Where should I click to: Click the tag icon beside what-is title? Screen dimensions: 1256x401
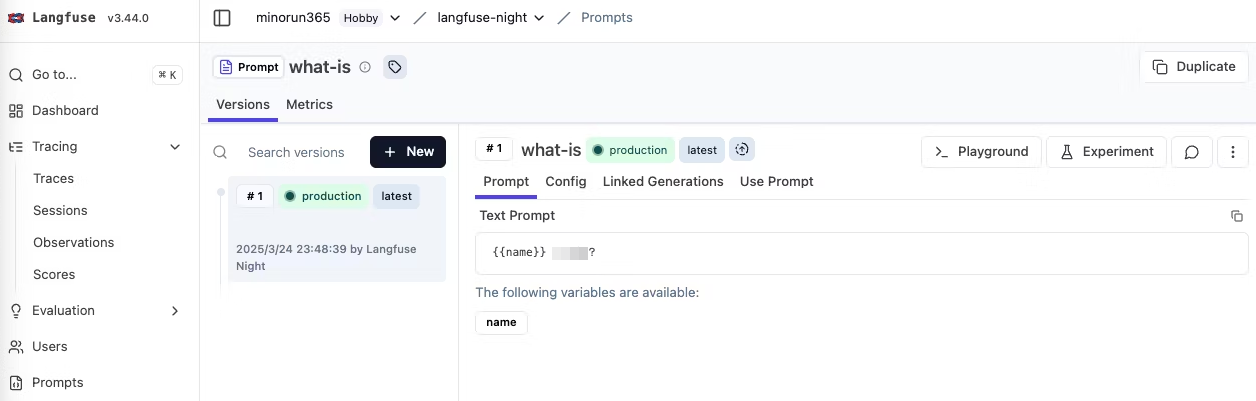click(395, 67)
